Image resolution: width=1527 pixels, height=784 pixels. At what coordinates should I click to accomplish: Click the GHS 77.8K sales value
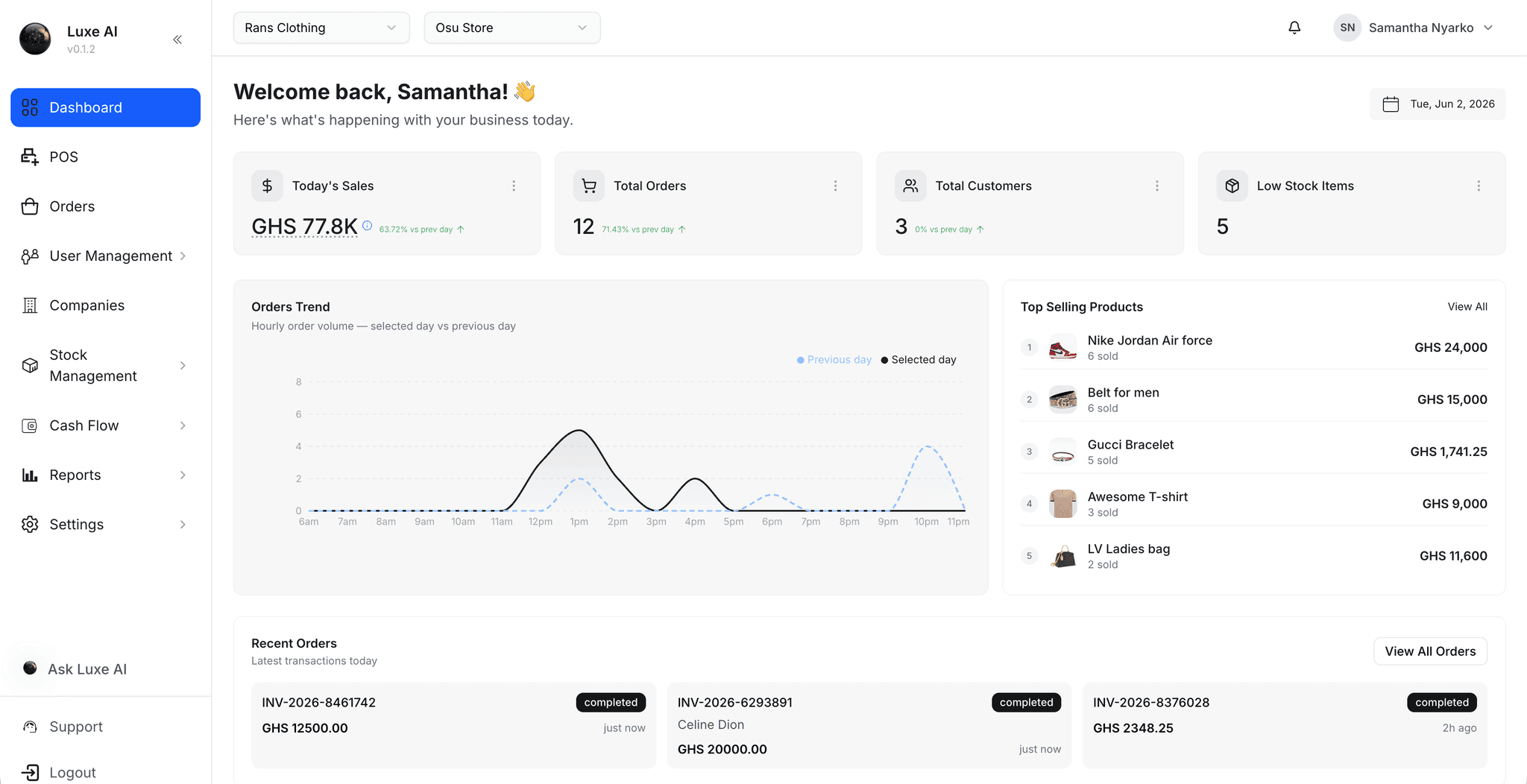click(x=304, y=226)
